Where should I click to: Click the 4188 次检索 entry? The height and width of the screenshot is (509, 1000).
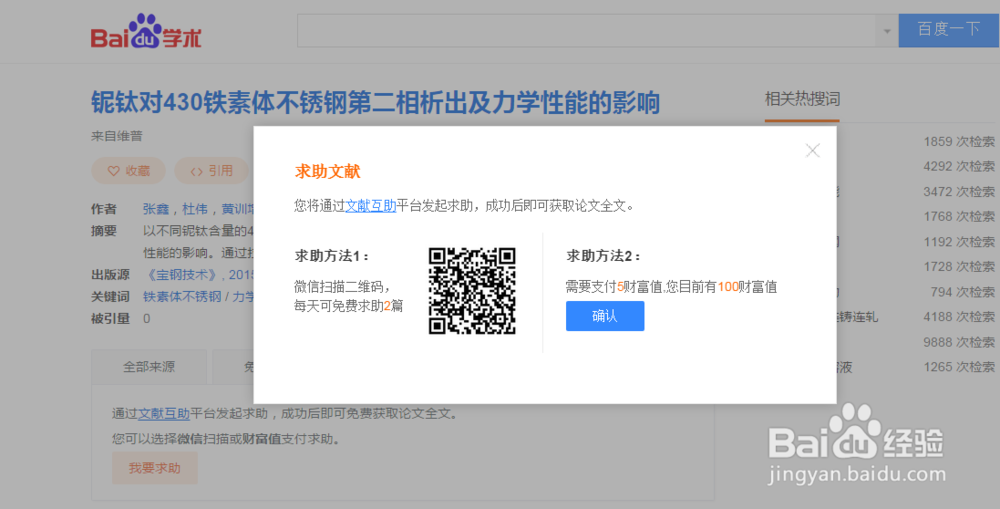click(x=959, y=317)
